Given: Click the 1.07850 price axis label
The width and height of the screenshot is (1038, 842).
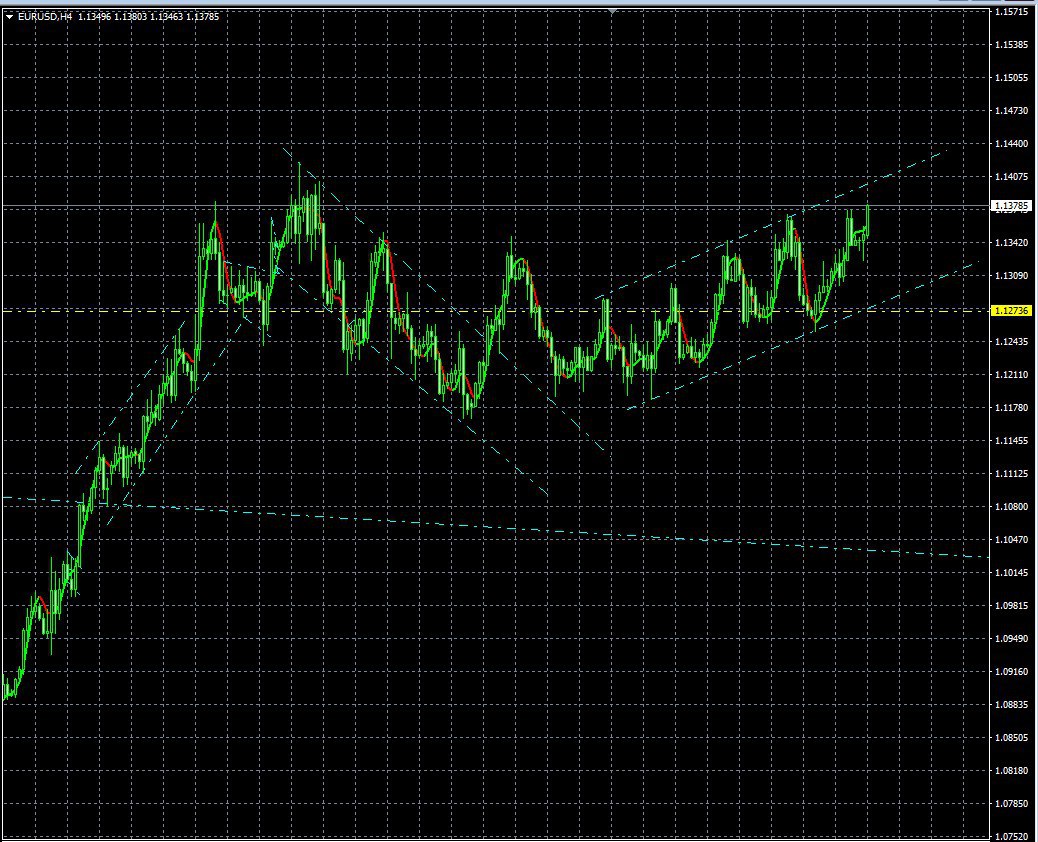Looking at the screenshot, I should 1012,804.
